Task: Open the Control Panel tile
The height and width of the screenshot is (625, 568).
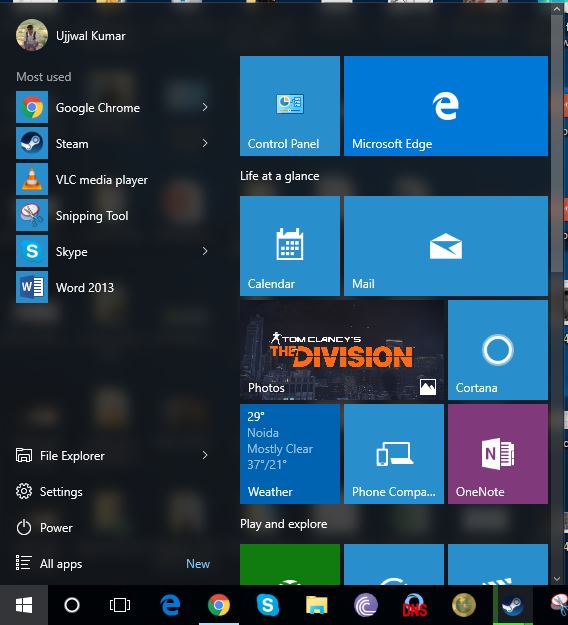Action: pyautogui.click(x=290, y=106)
